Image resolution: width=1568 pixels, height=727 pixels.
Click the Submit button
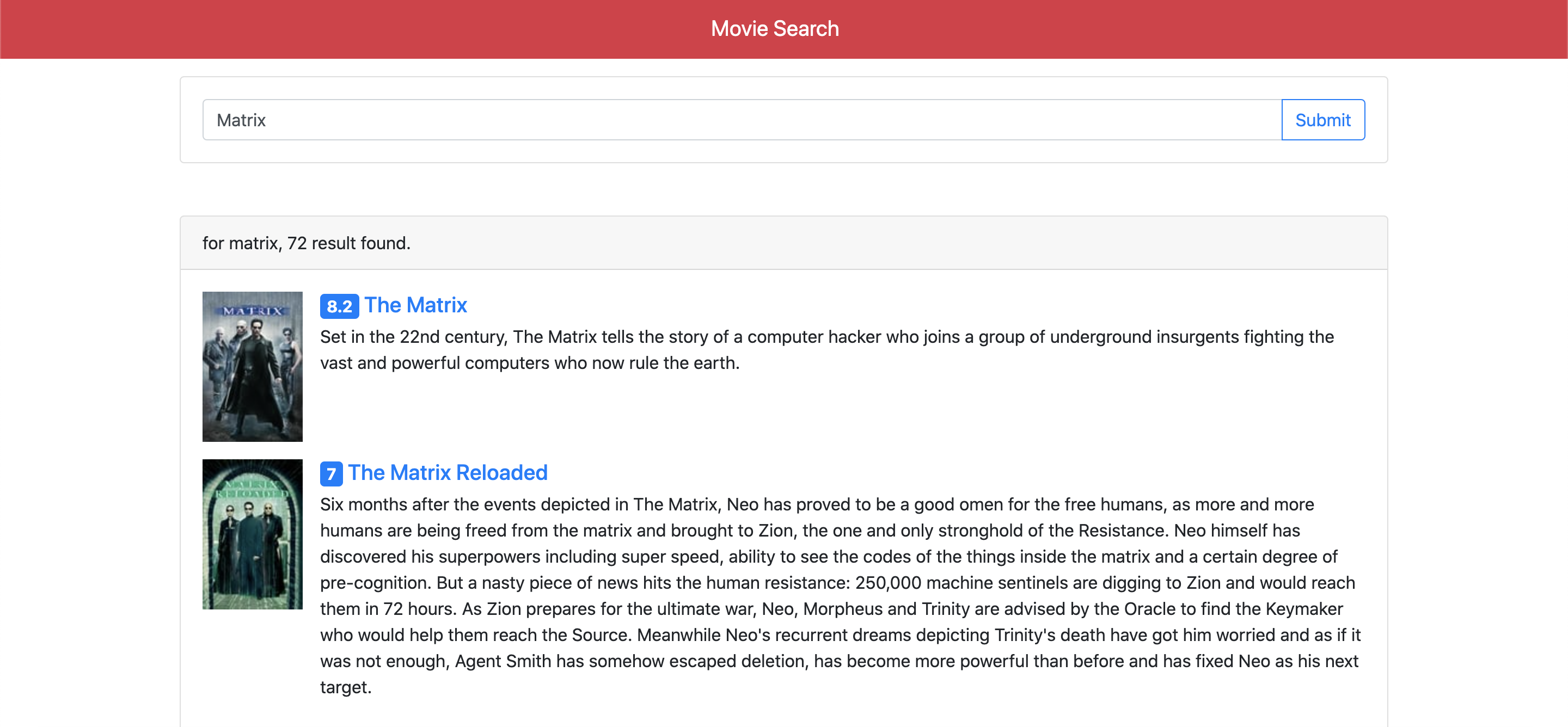click(x=1324, y=119)
